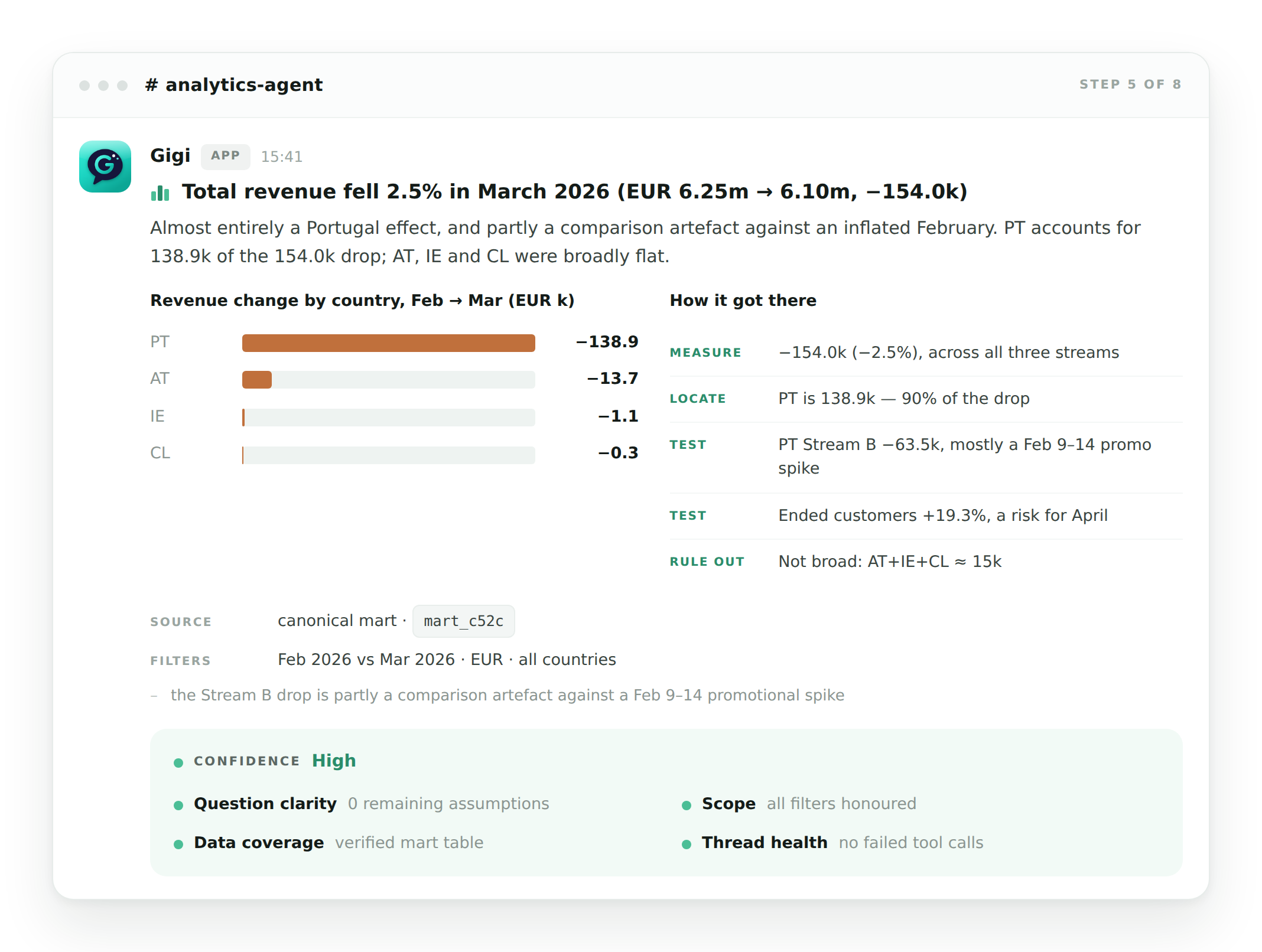
Task: Click the −1.1 value for IE
Action: [618, 416]
